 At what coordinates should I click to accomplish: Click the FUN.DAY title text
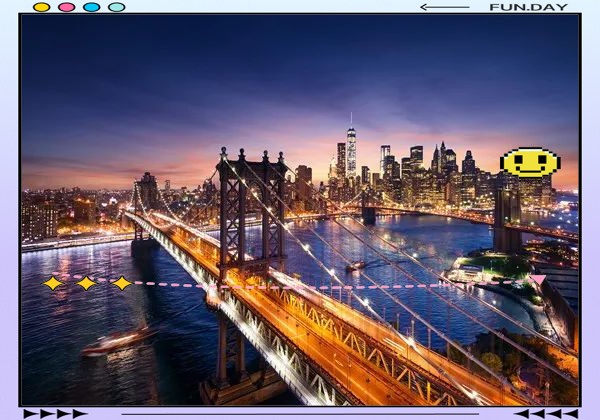click(528, 7)
